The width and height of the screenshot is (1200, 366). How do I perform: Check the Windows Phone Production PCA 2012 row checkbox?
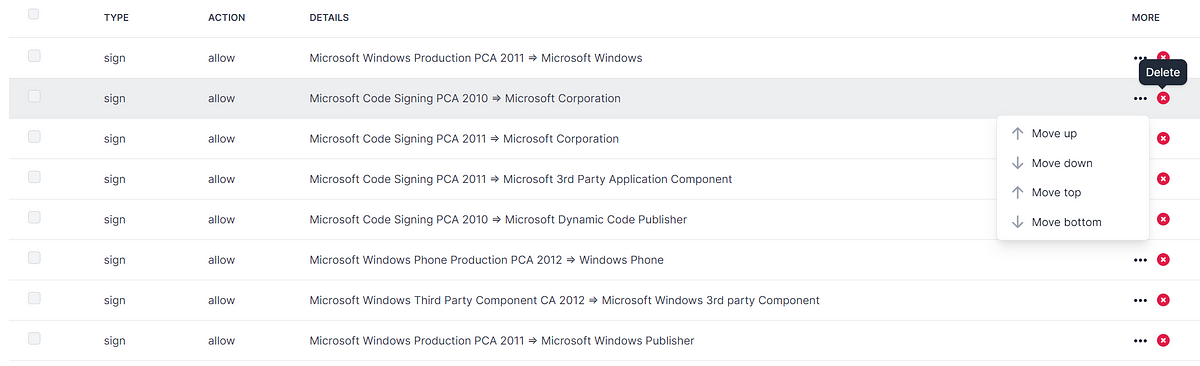click(34, 258)
